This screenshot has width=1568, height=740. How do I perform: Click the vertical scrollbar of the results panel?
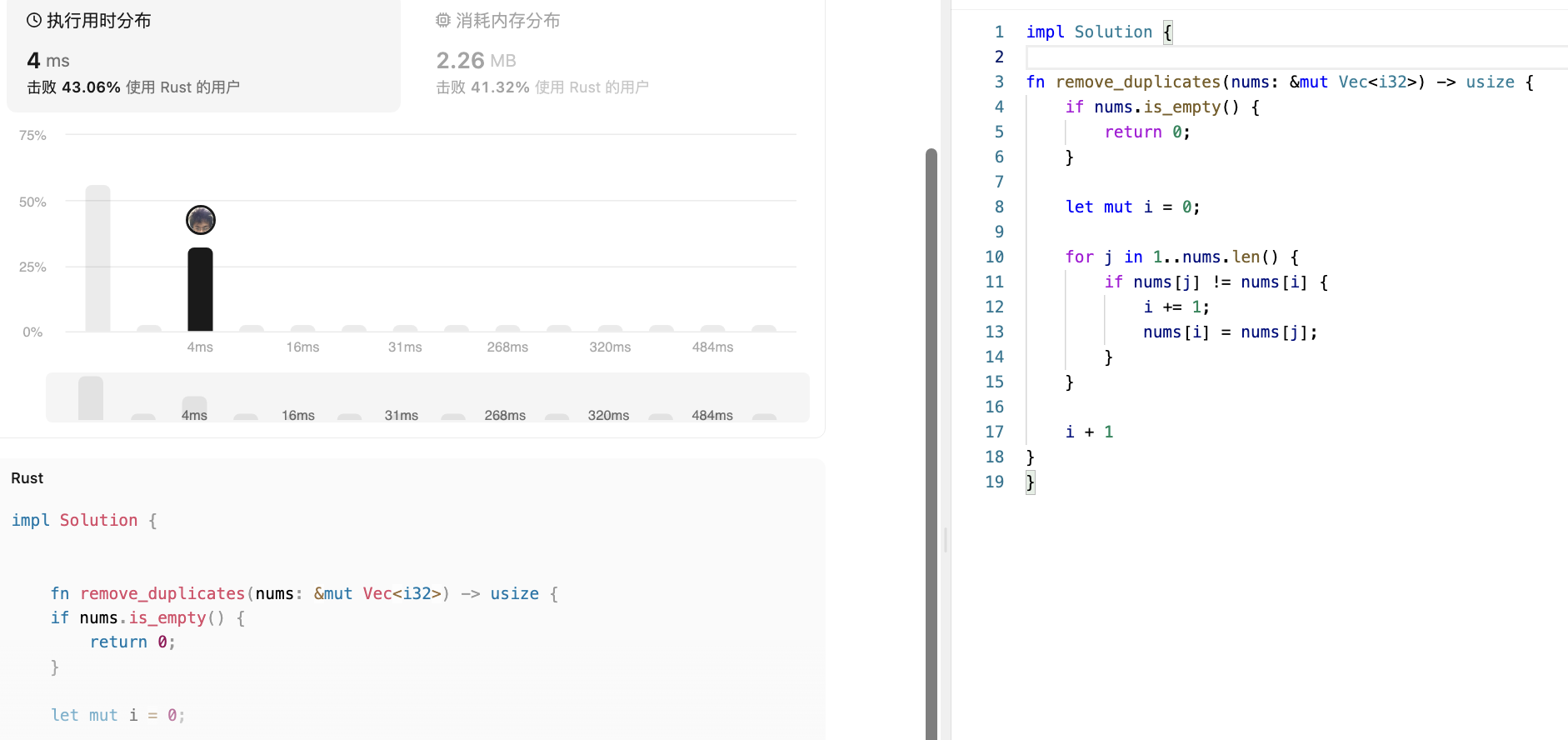(x=931, y=442)
